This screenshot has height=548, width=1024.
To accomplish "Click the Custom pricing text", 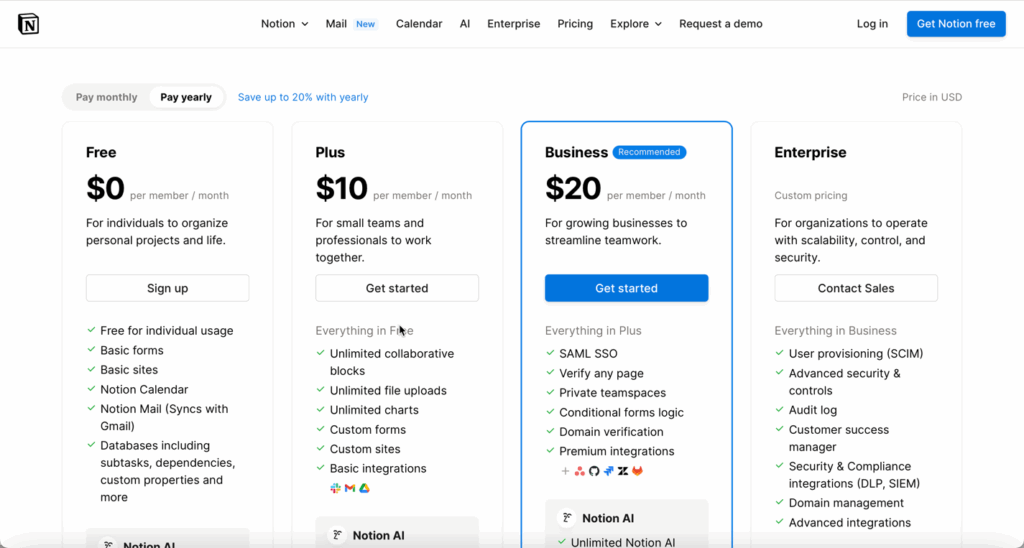I will [811, 195].
